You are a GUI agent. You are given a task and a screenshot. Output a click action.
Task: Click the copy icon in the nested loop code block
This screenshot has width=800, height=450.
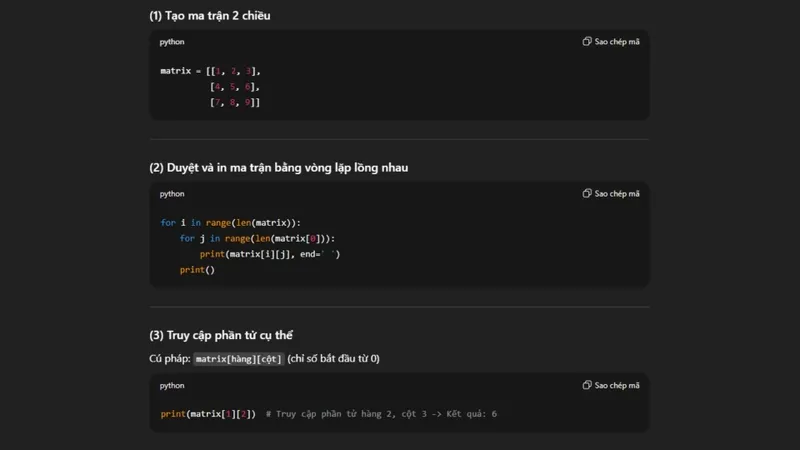pyautogui.click(x=587, y=194)
